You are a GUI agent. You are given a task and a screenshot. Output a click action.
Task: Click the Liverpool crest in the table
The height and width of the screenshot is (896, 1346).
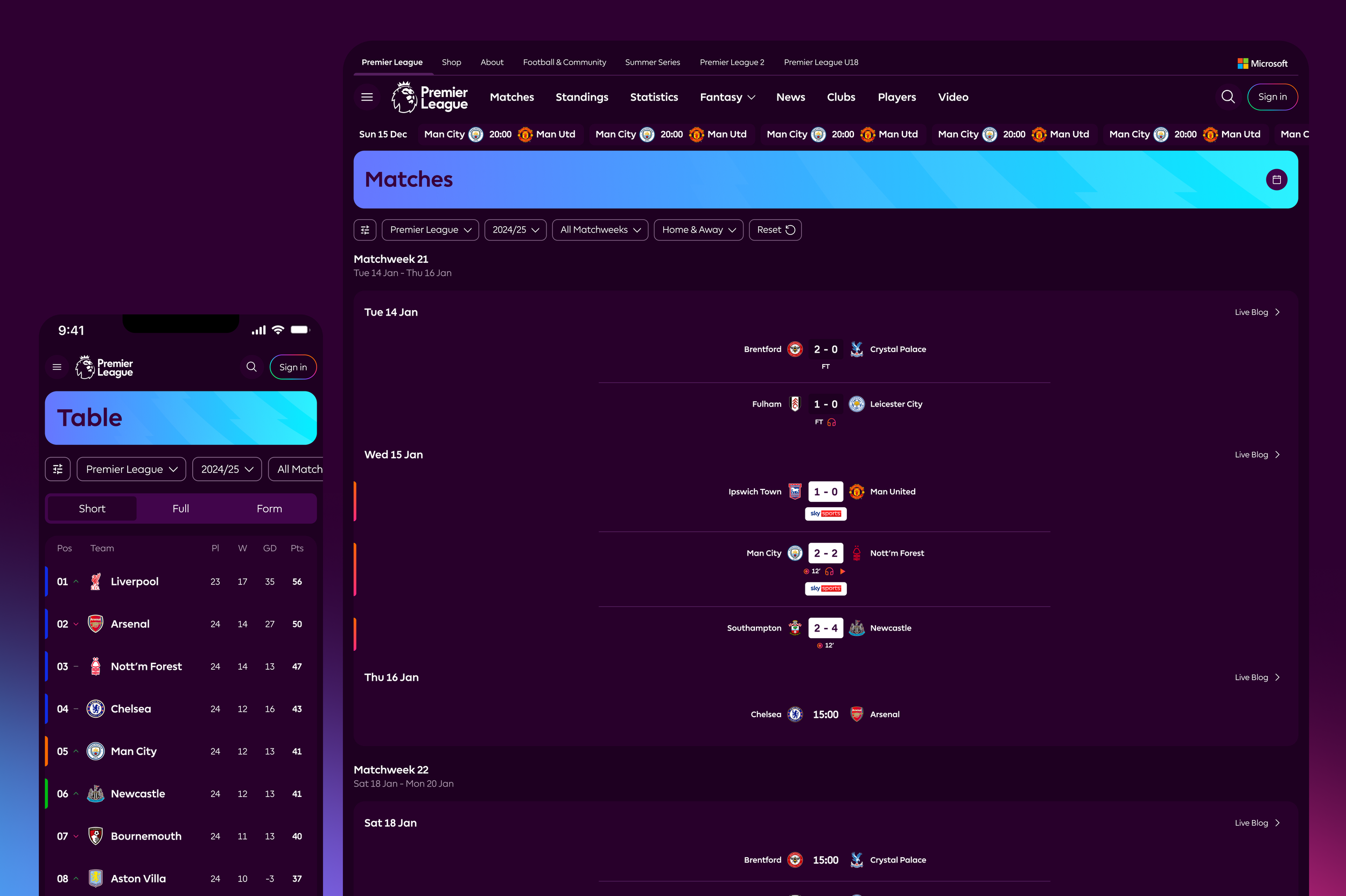(95, 582)
